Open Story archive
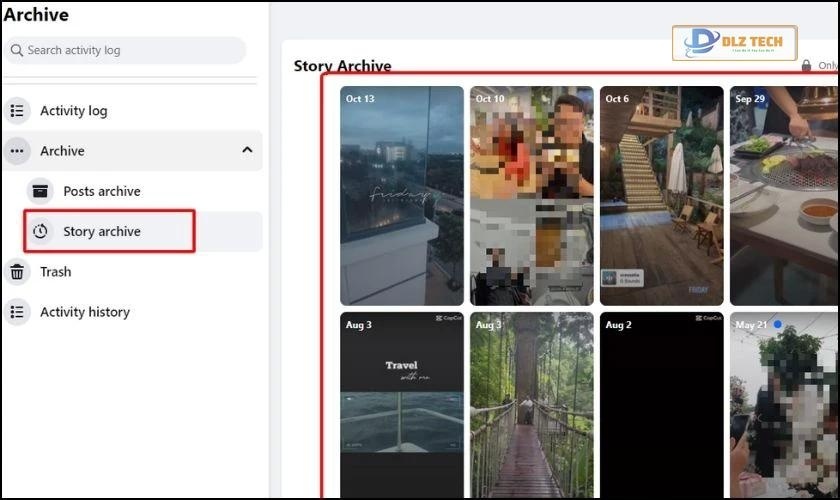Viewport: 840px width, 500px height. pos(144,232)
